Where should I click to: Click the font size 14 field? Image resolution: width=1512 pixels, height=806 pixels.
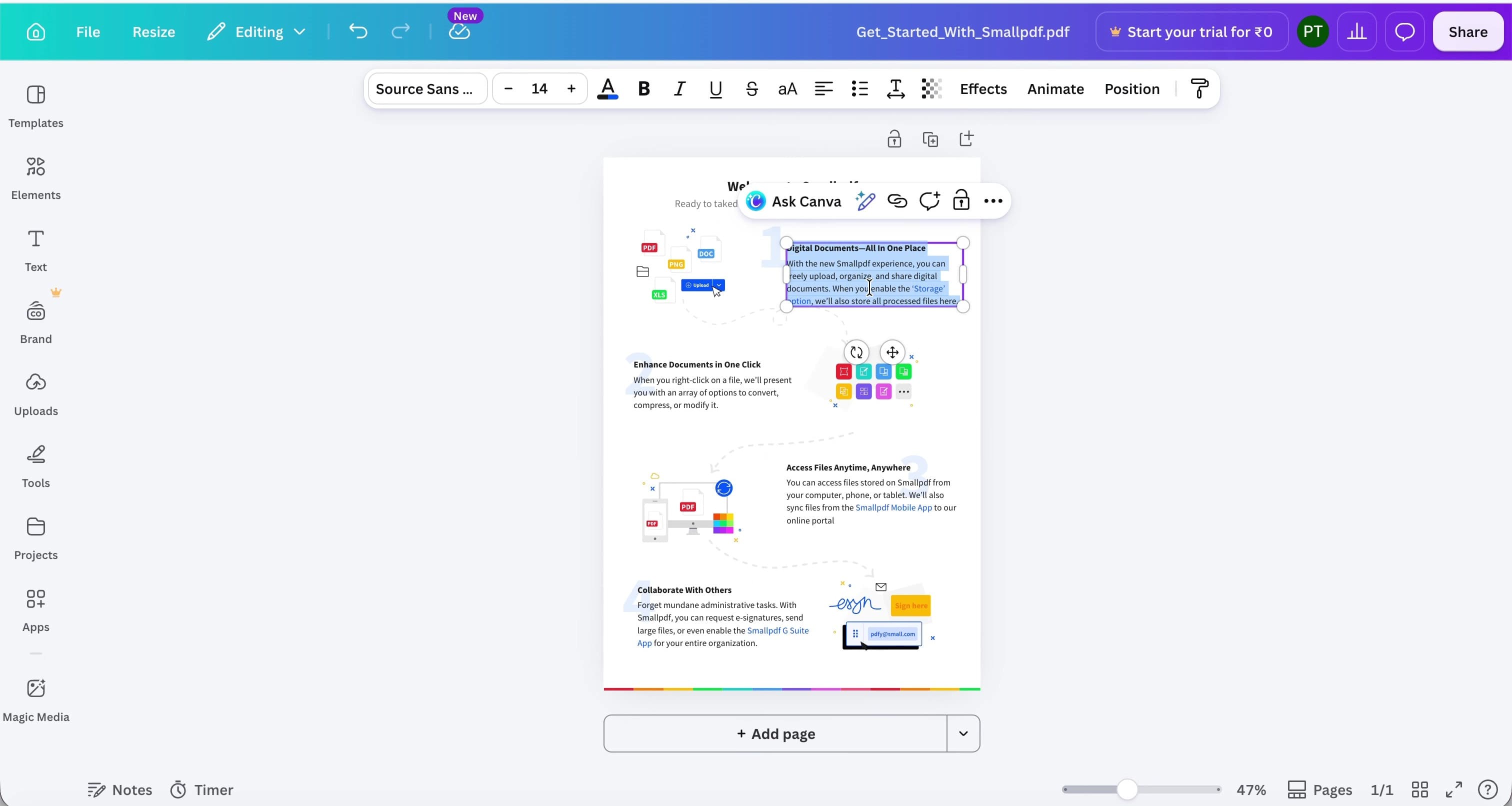539,88
